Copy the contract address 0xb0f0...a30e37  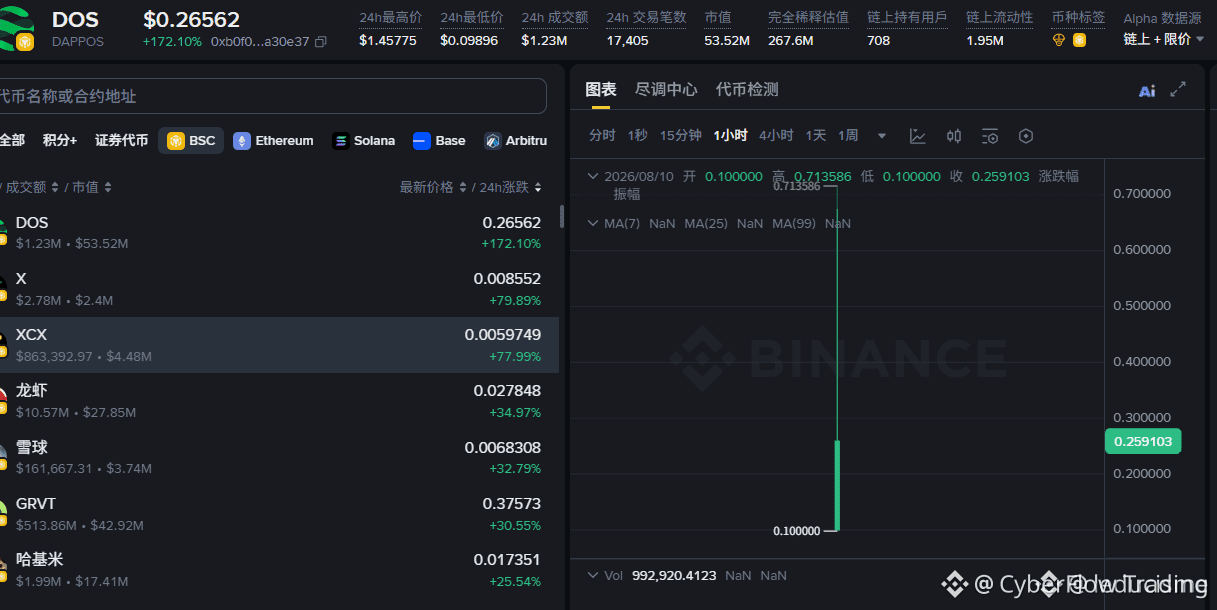[321, 42]
